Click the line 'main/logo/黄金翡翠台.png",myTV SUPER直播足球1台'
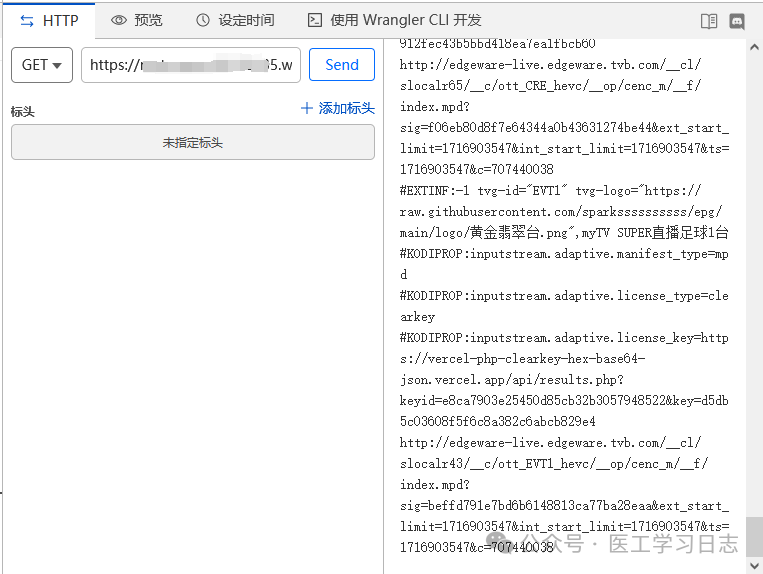The width and height of the screenshot is (763, 574). coord(564,233)
